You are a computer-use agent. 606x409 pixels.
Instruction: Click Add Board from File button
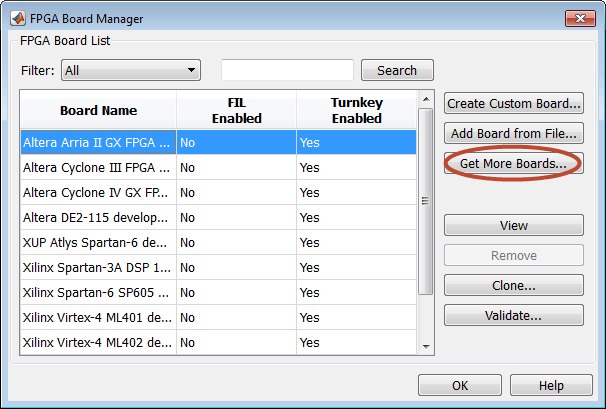coord(514,133)
